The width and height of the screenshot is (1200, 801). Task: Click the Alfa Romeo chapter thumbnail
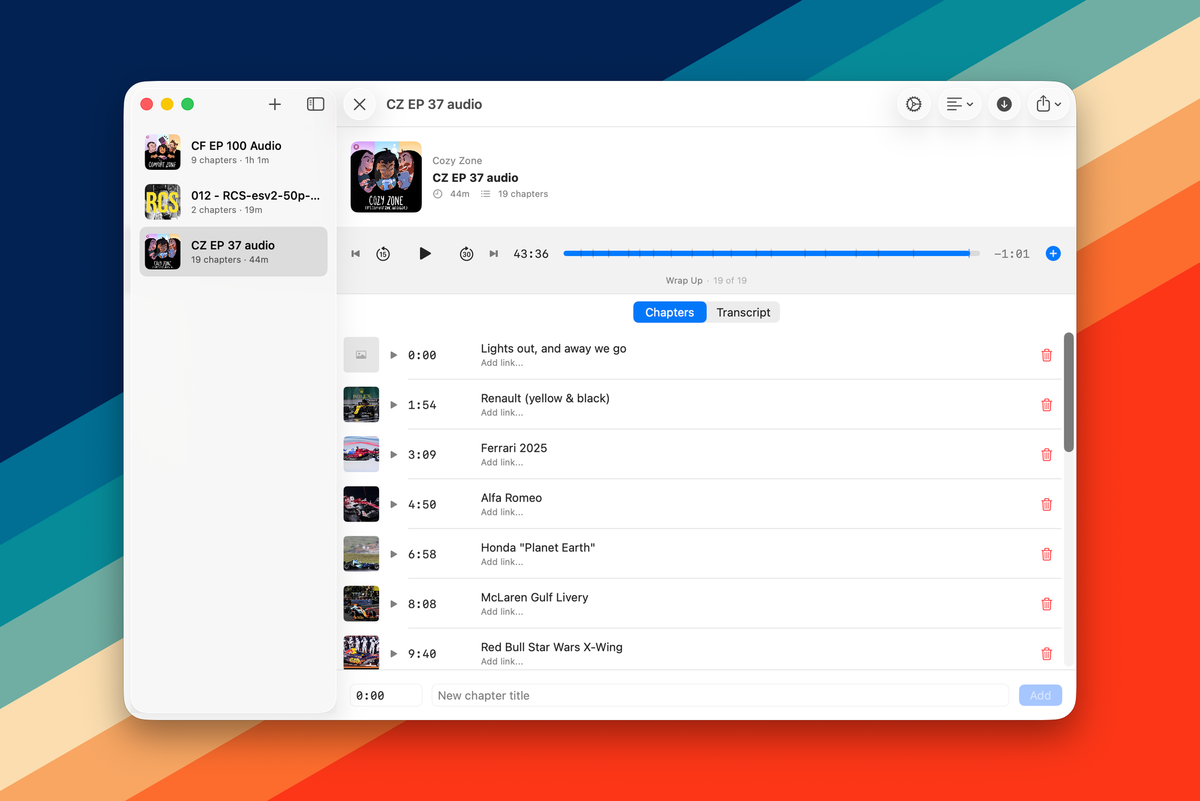click(361, 504)
